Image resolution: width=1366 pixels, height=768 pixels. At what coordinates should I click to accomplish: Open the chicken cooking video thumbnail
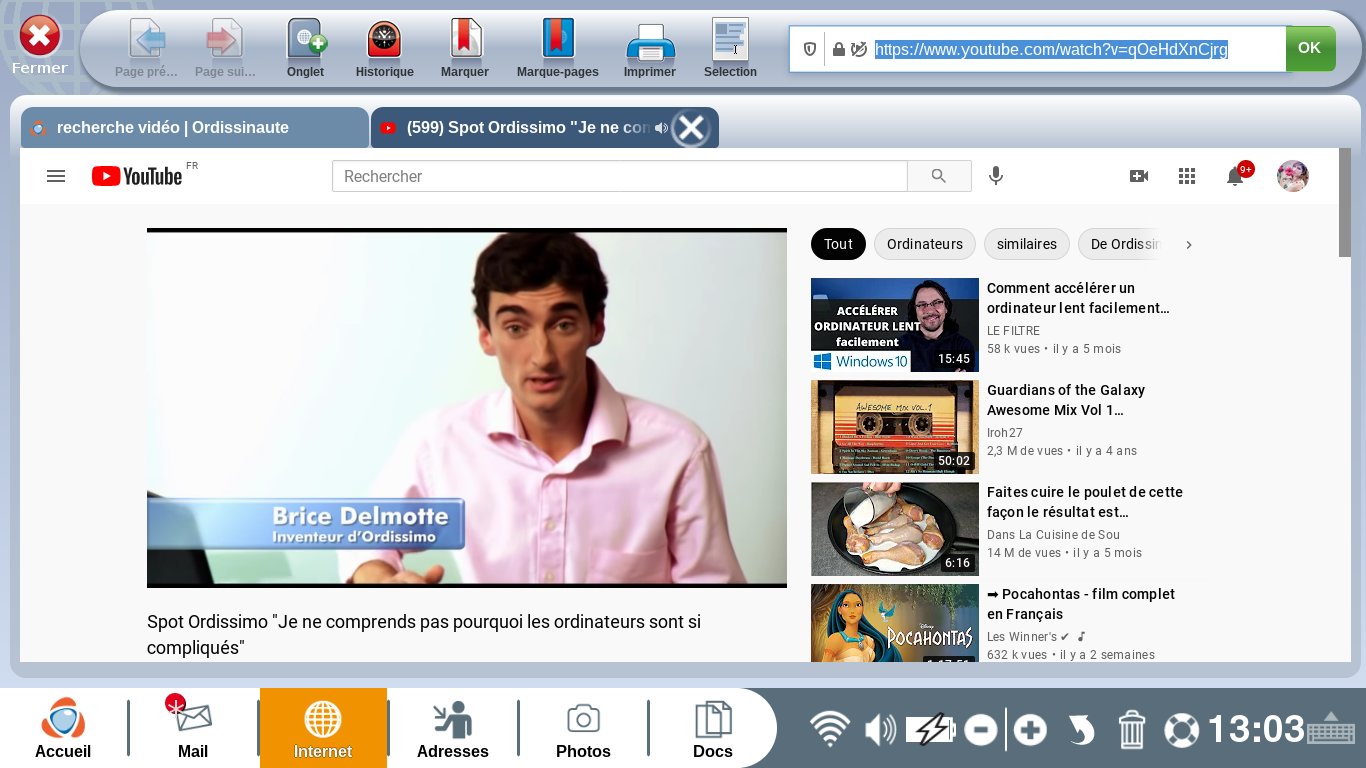point(895,529)
